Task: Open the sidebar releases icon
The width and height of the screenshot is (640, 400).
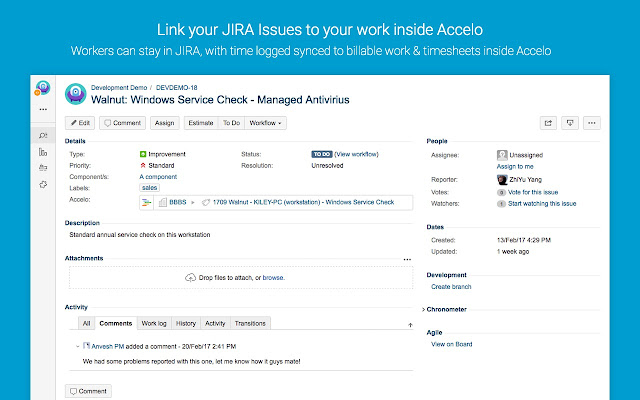Action: point(43,168)
